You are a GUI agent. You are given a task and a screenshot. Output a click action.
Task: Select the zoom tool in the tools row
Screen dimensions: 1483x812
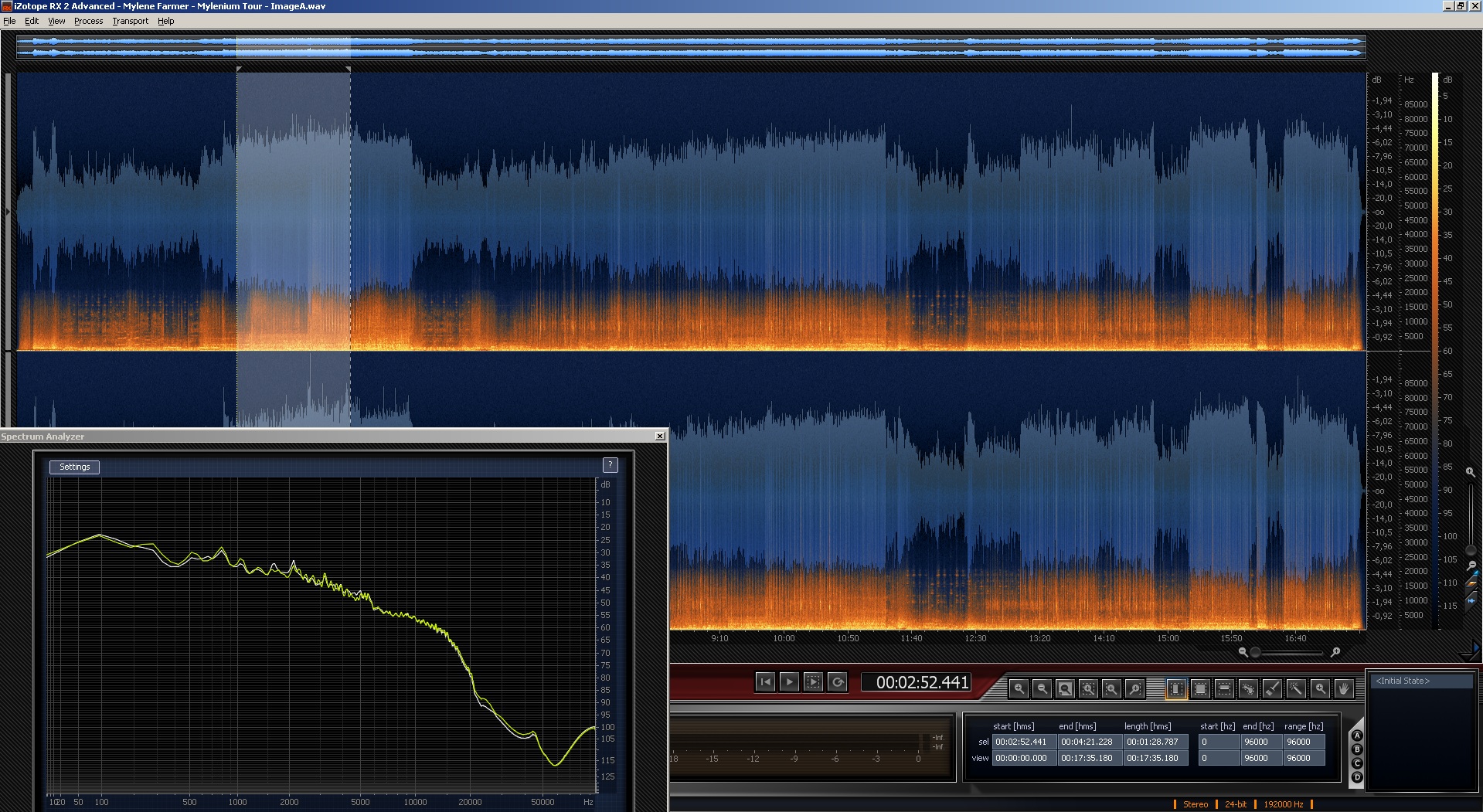1320,688
